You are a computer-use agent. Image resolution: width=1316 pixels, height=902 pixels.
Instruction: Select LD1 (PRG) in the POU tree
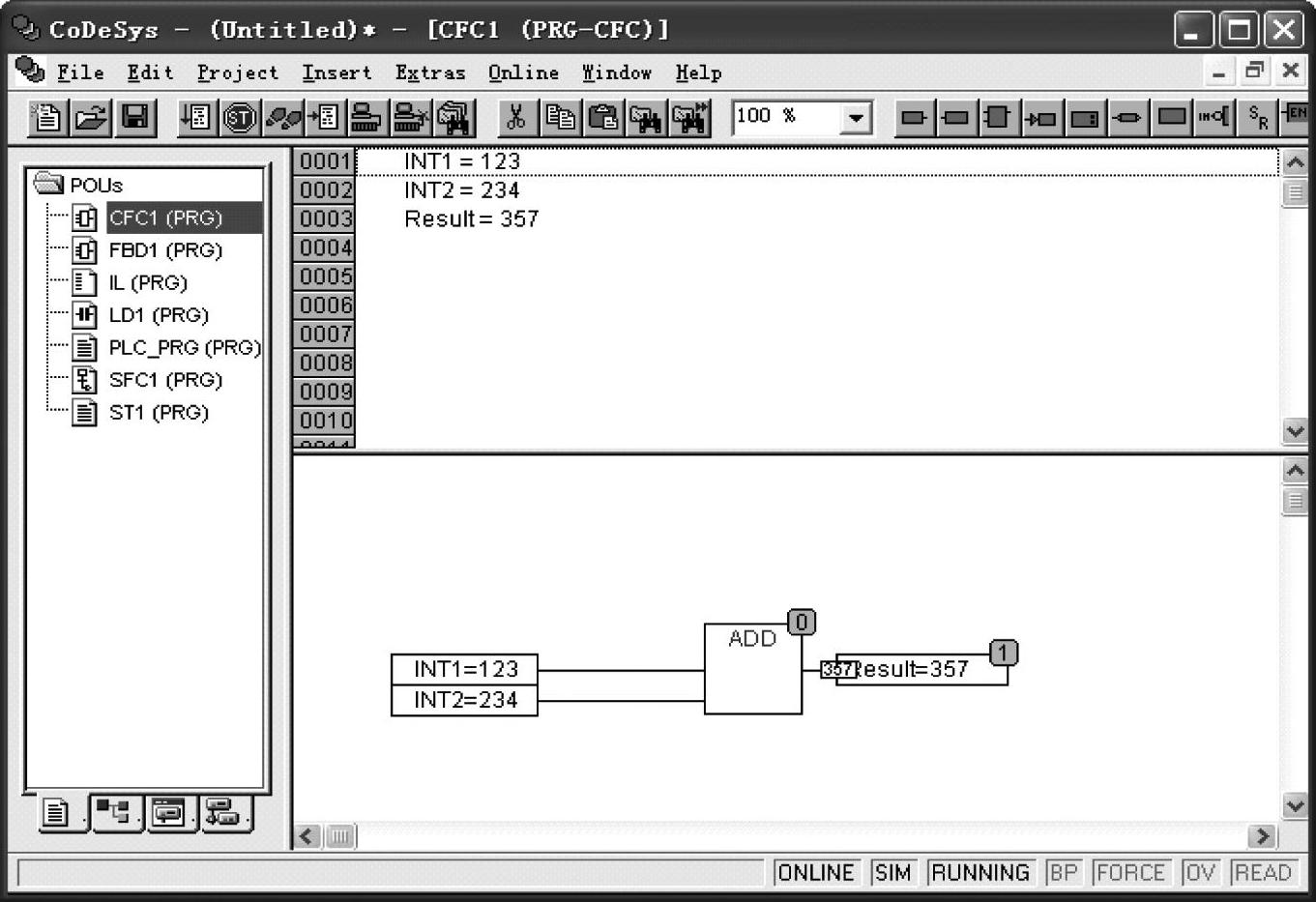coord(159,315)
